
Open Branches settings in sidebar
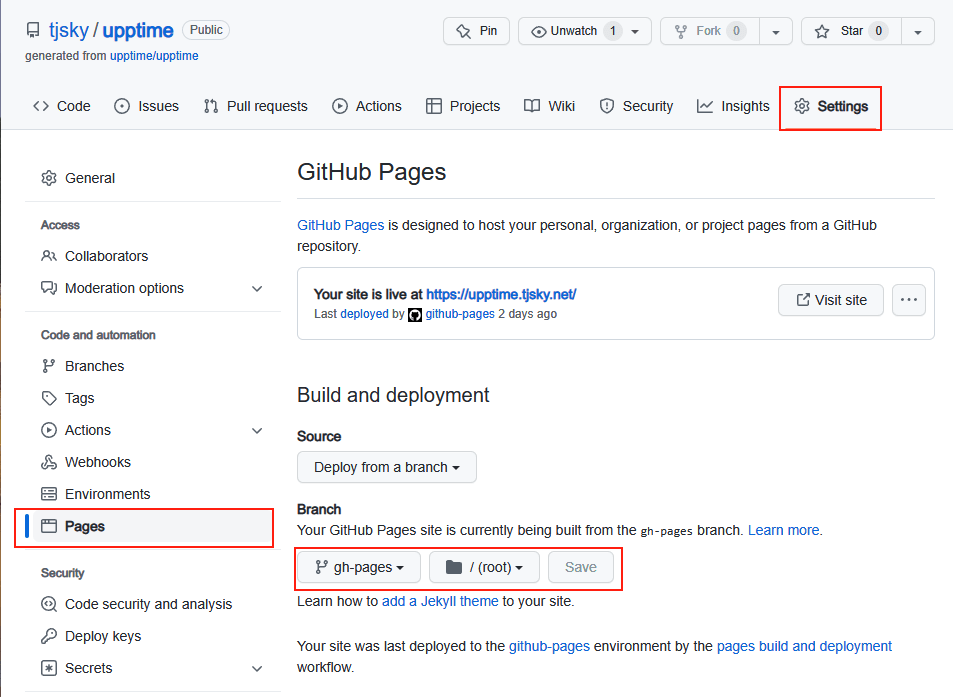point(153,366)
